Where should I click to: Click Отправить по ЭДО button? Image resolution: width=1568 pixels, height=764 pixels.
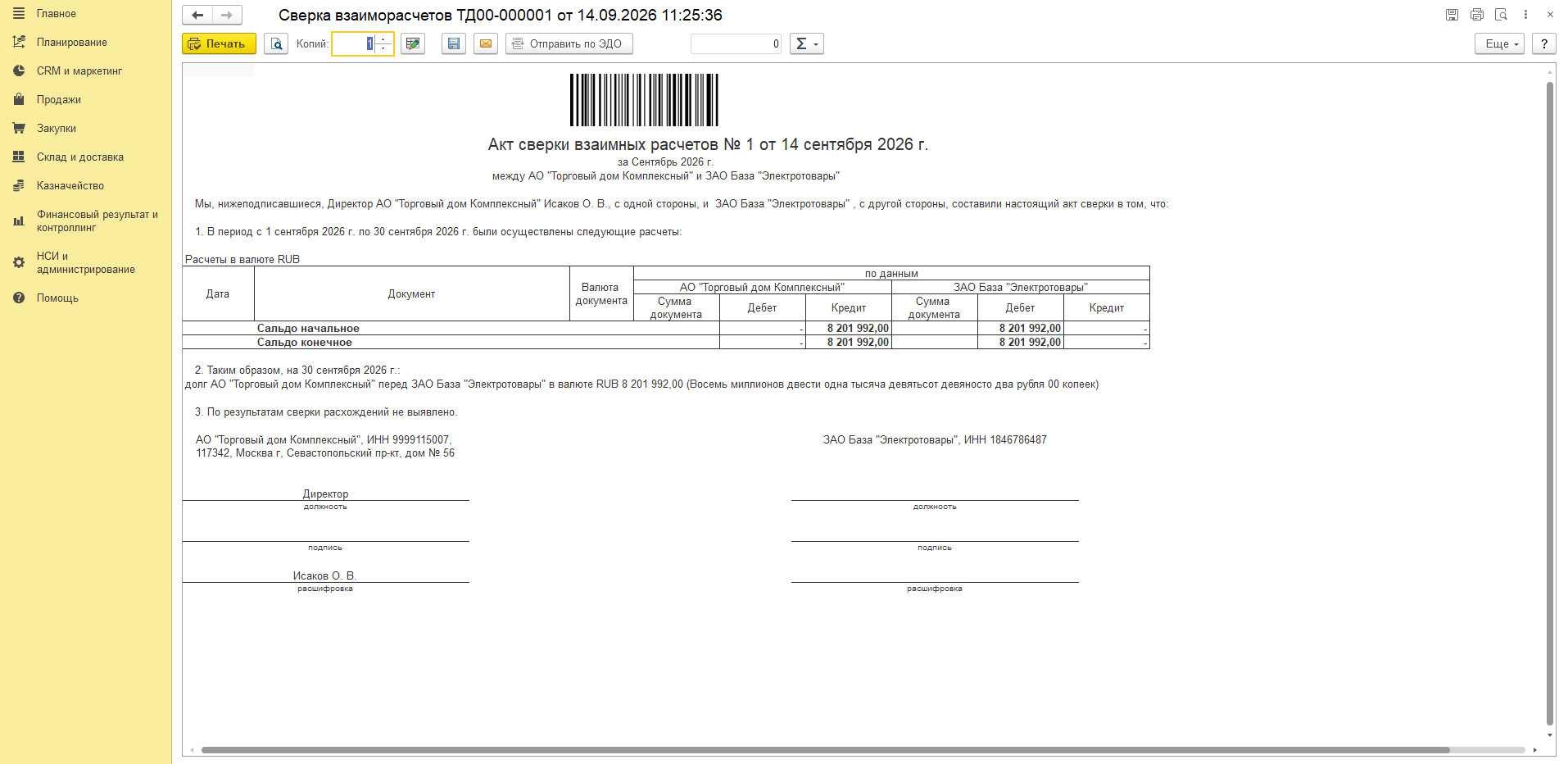point(569,43)
